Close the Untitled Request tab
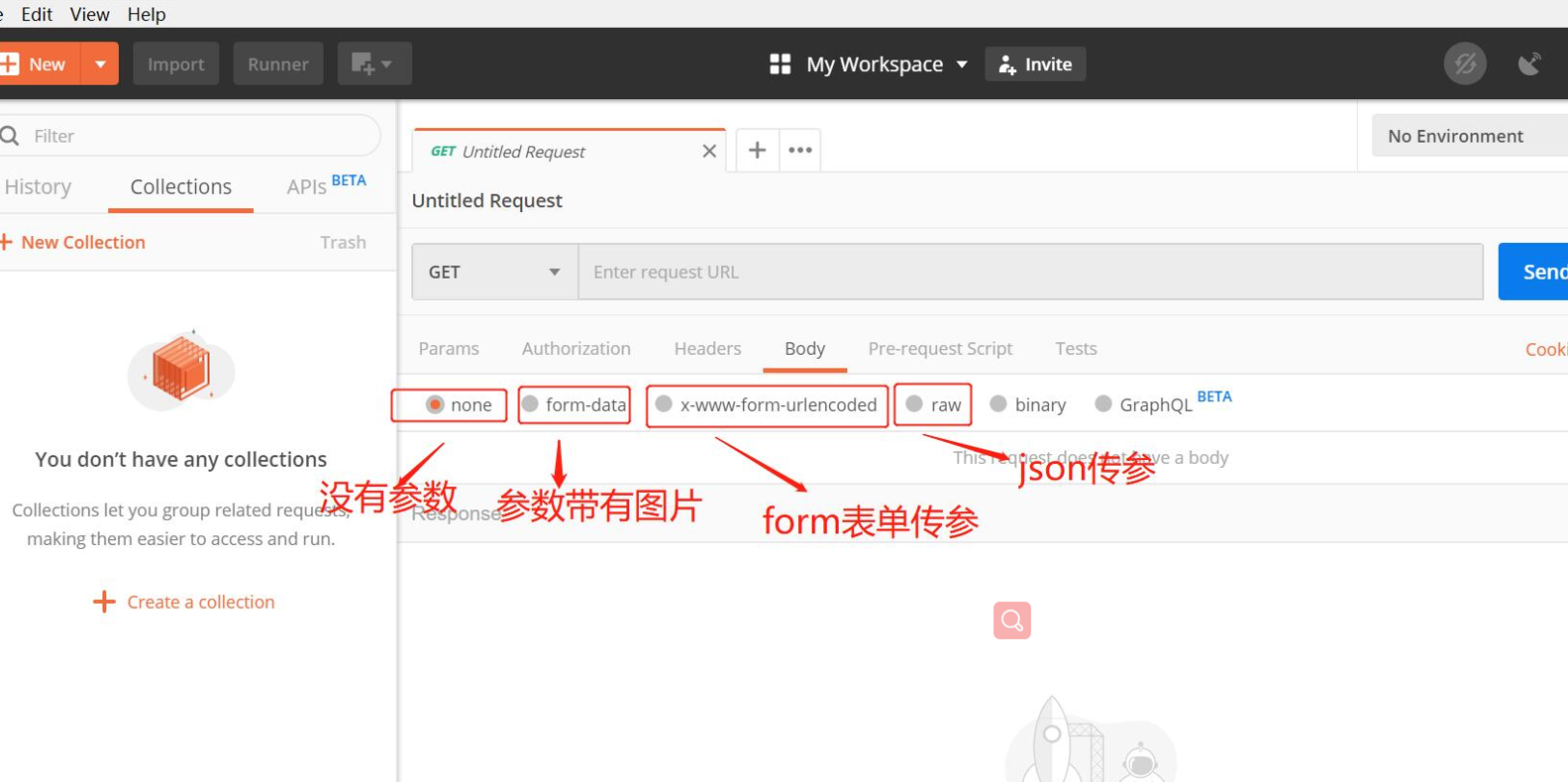 click(709, 151)
